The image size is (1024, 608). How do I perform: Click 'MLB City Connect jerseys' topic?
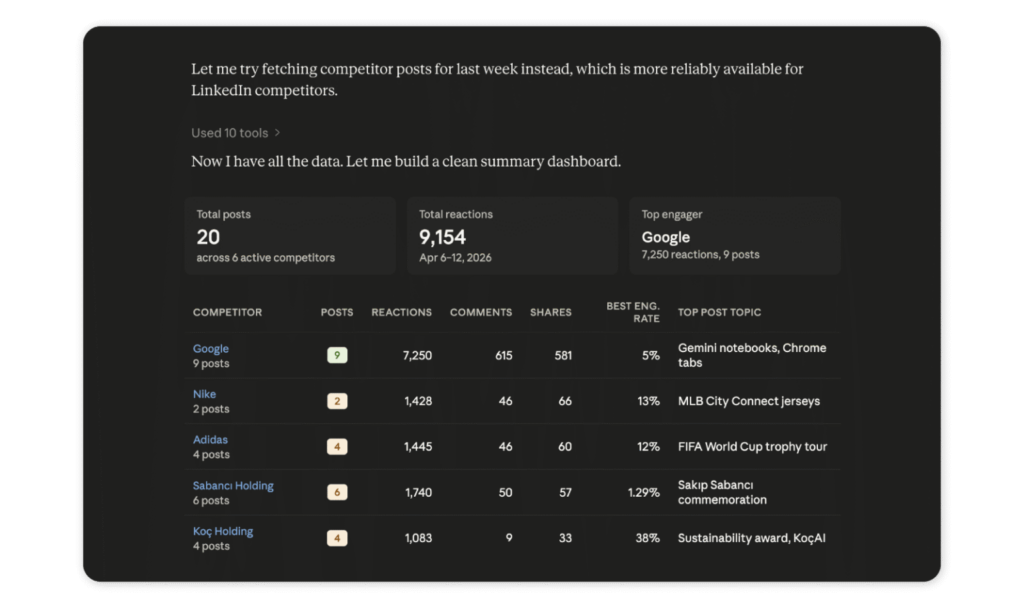(748, 401)
